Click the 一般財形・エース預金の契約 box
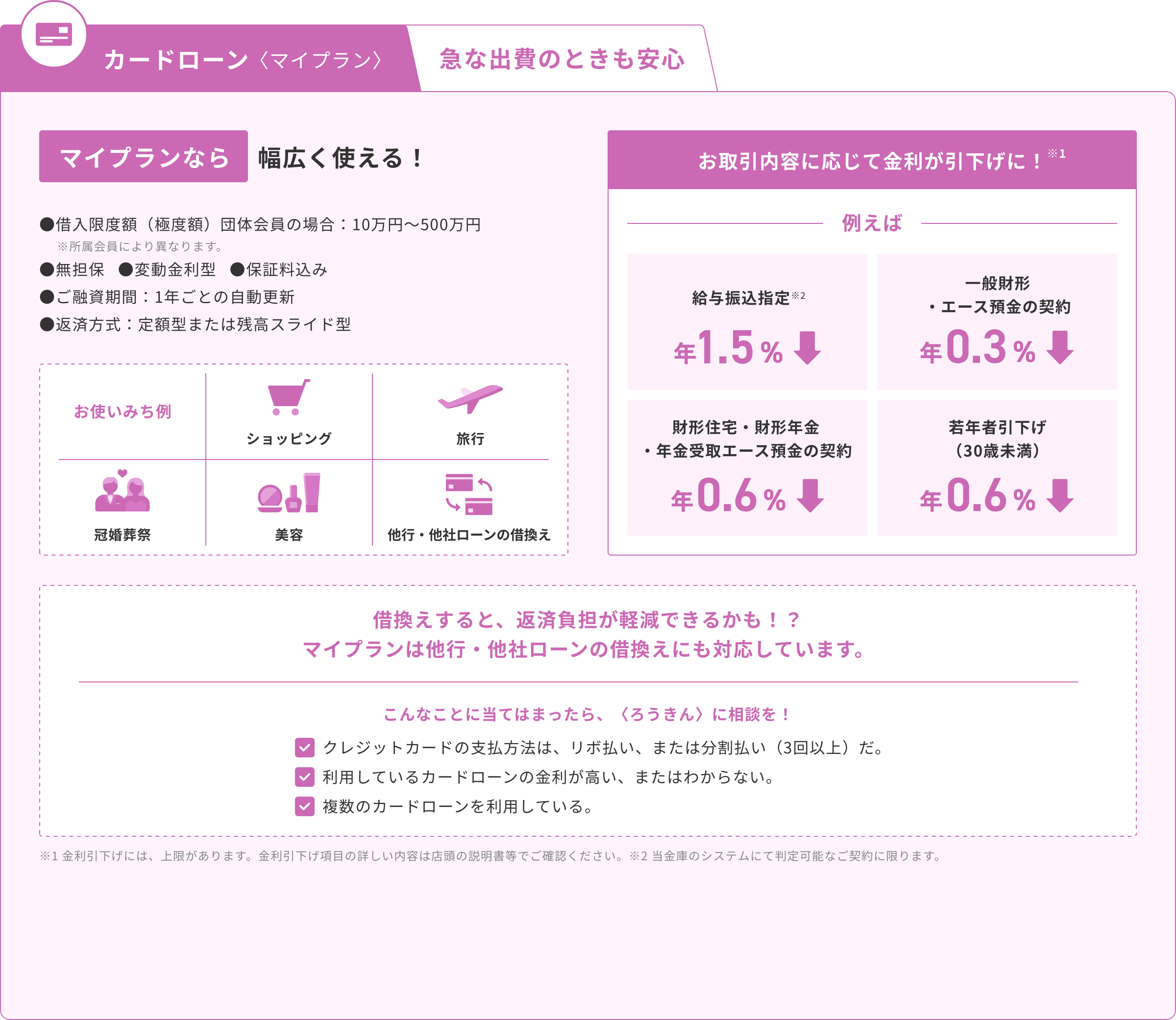The image size is (1176, 1020). 997,322
